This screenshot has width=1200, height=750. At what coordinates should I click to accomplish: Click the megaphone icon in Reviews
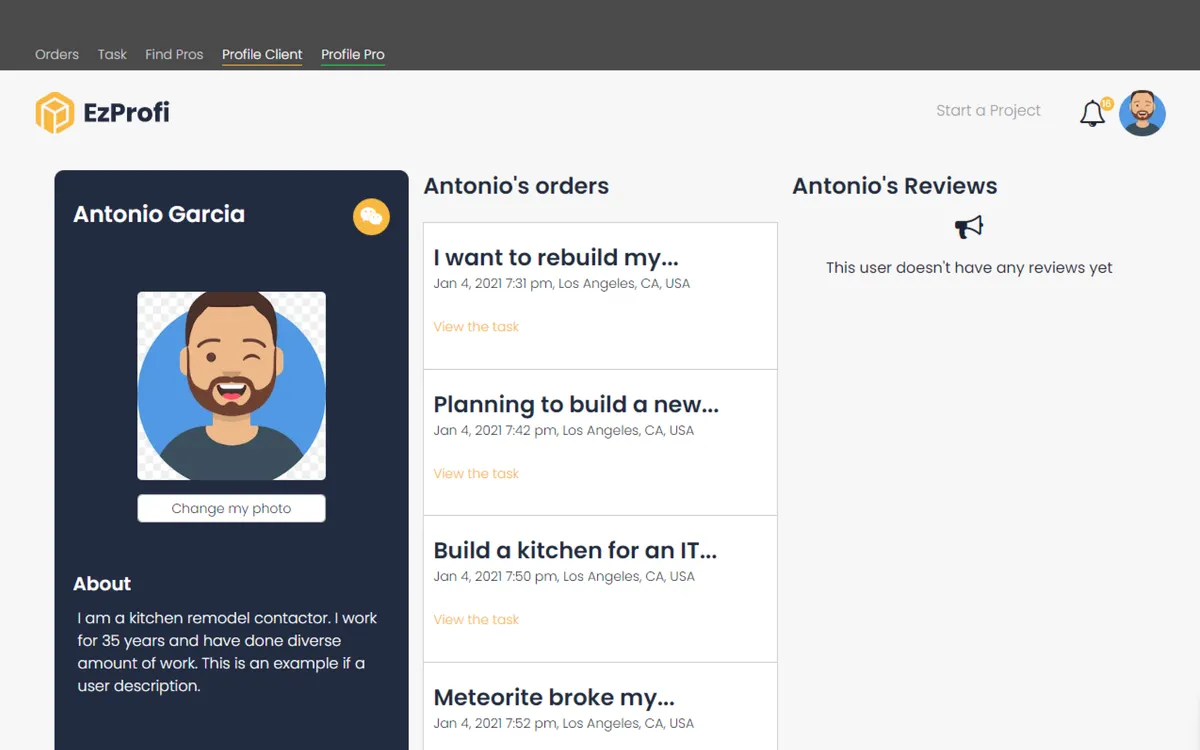(969, 228)
